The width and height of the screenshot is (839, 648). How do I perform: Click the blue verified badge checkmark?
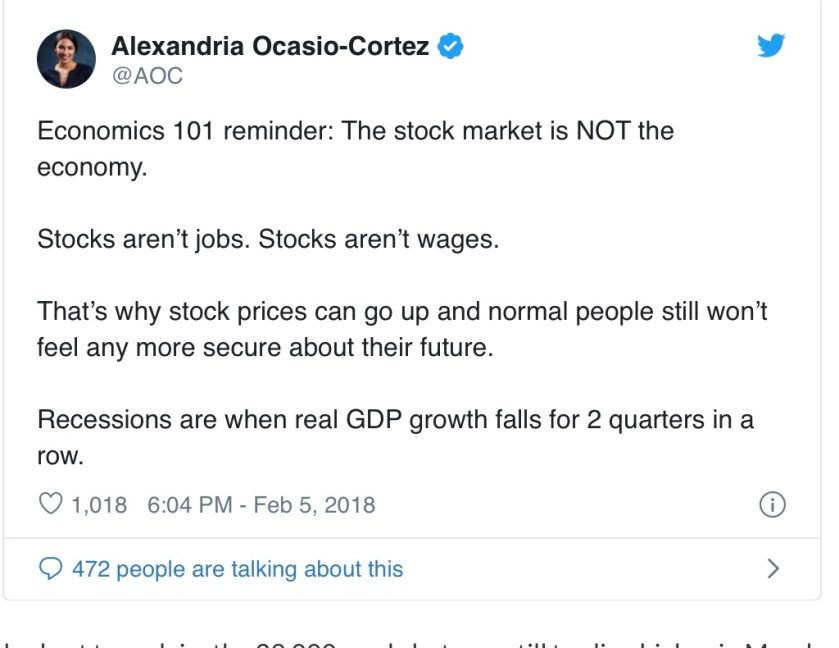tap(452, 46)
